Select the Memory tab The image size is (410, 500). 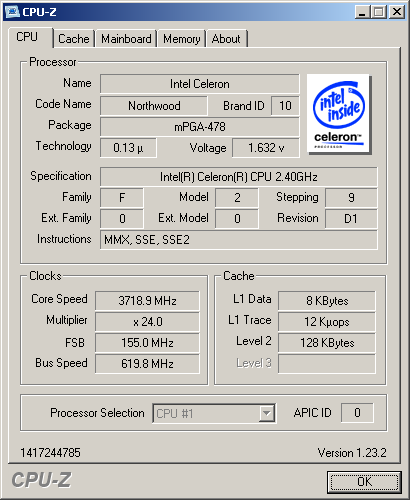(x=182, y=39)
